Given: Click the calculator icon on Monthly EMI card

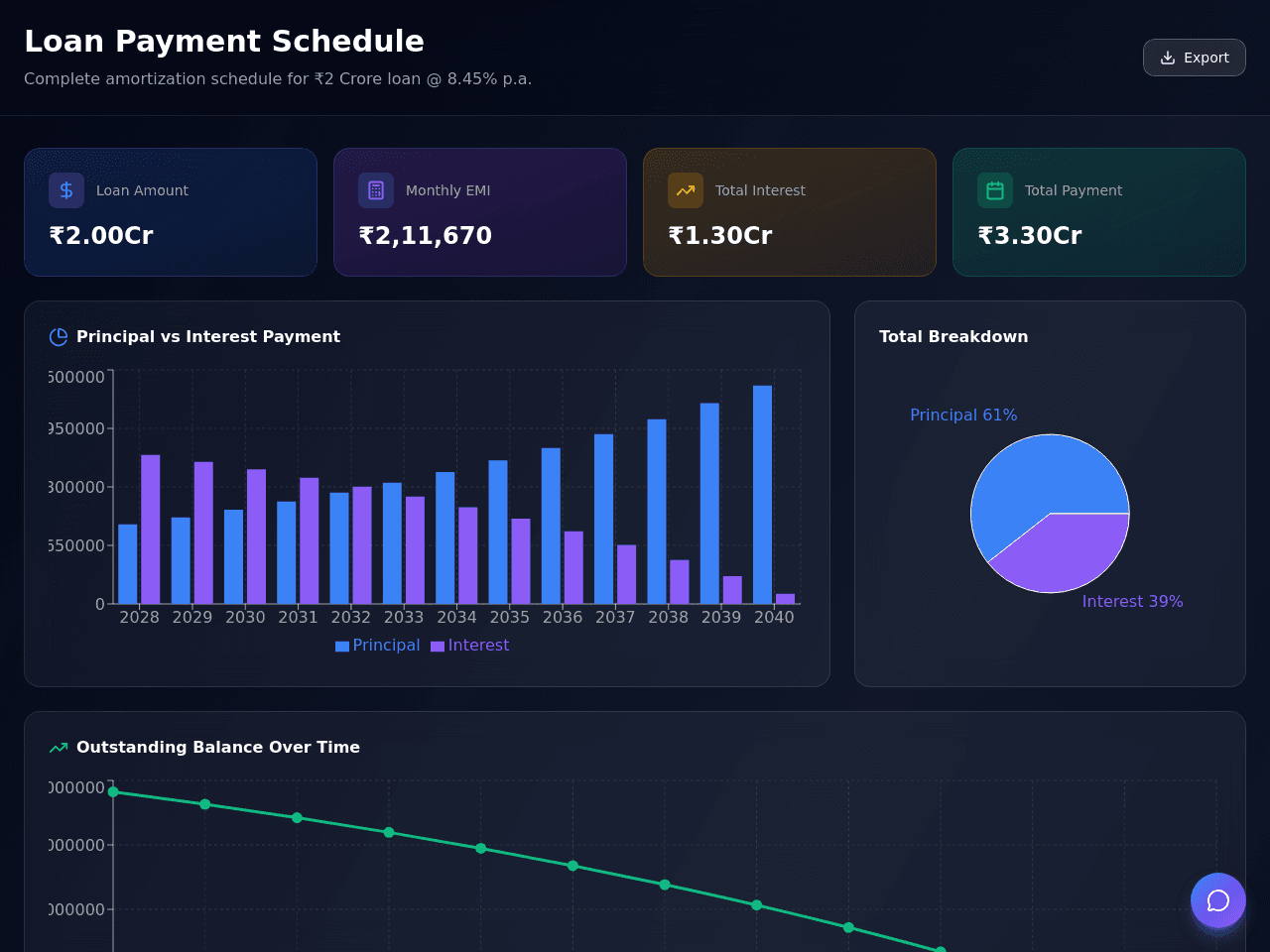Looking at the screenshot, I should coord(376,190).
